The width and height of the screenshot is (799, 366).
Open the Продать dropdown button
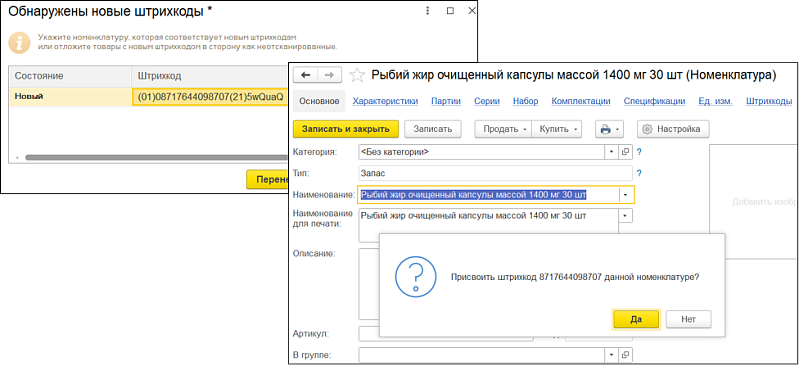tap(503, 129)
